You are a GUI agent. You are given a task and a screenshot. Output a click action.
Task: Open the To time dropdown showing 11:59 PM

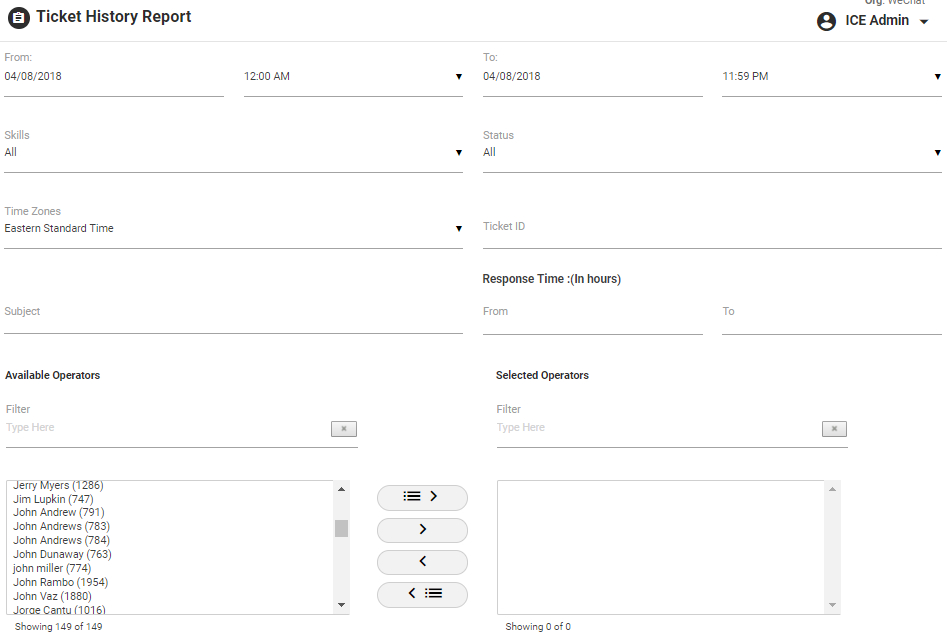tap(830, 77)
